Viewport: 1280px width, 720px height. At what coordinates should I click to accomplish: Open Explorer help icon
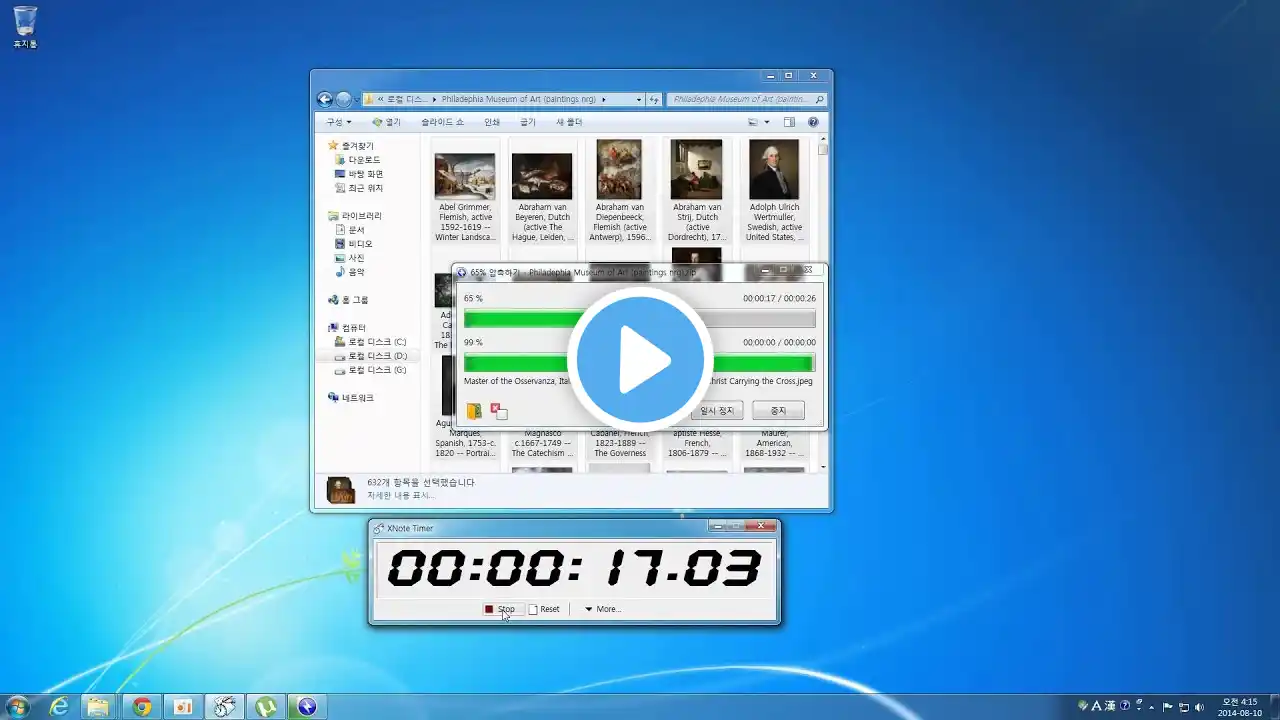click(813, 122)
